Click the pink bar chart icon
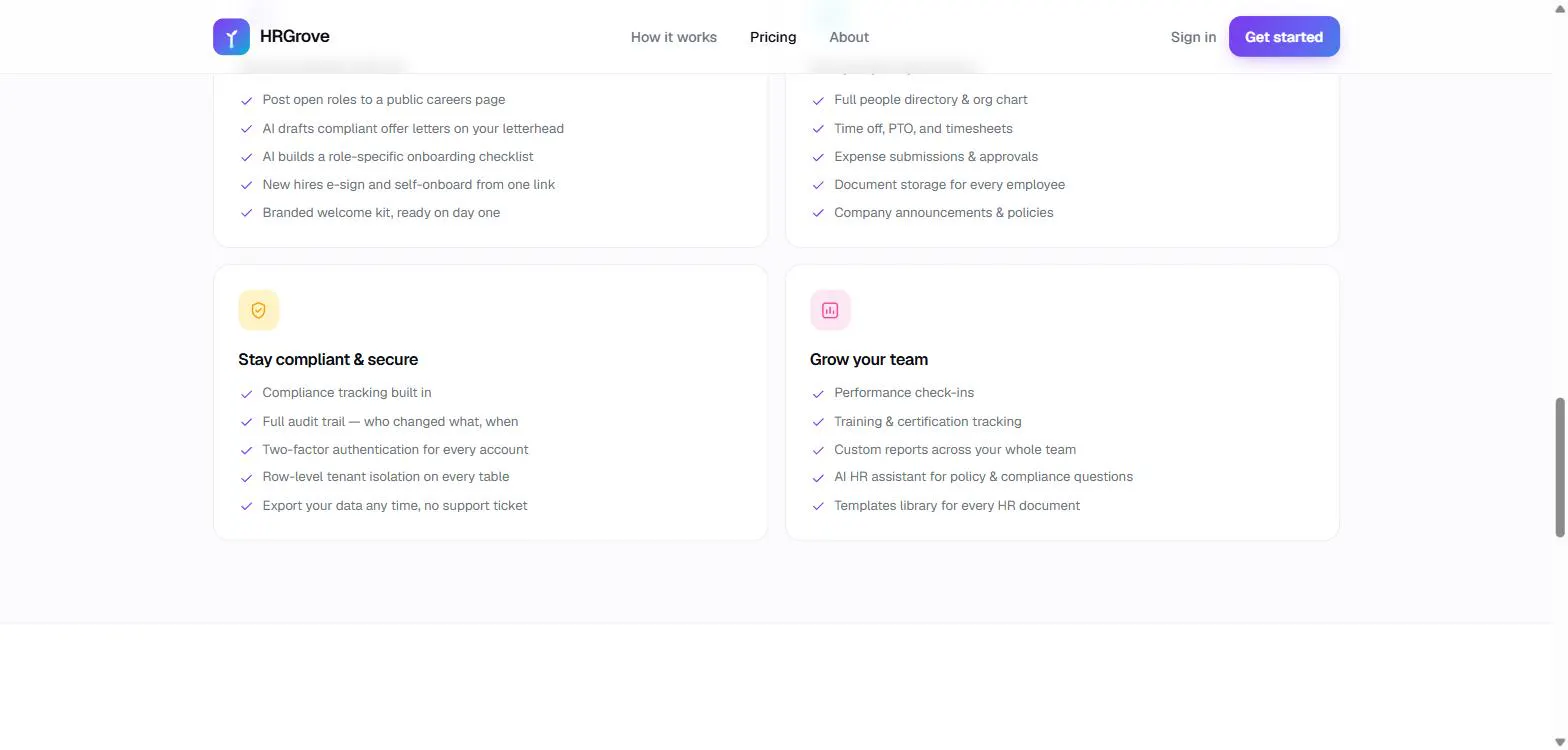The image size is (1568, 750). [x=830, y=310]
